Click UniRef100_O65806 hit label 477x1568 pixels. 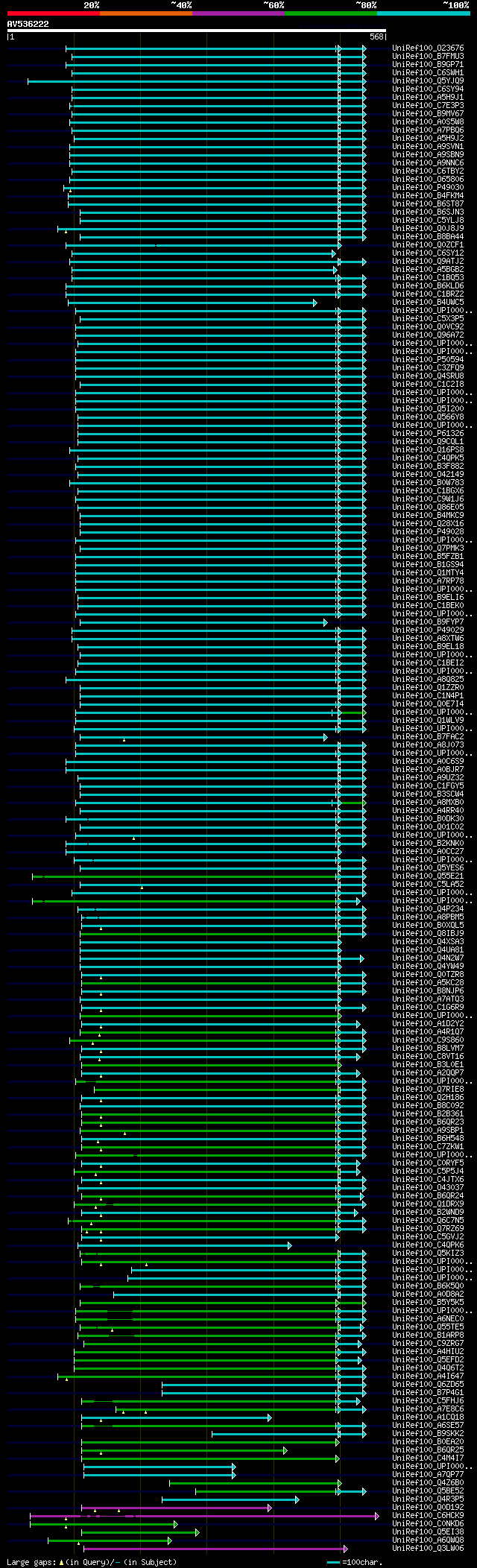click(428, 179)
